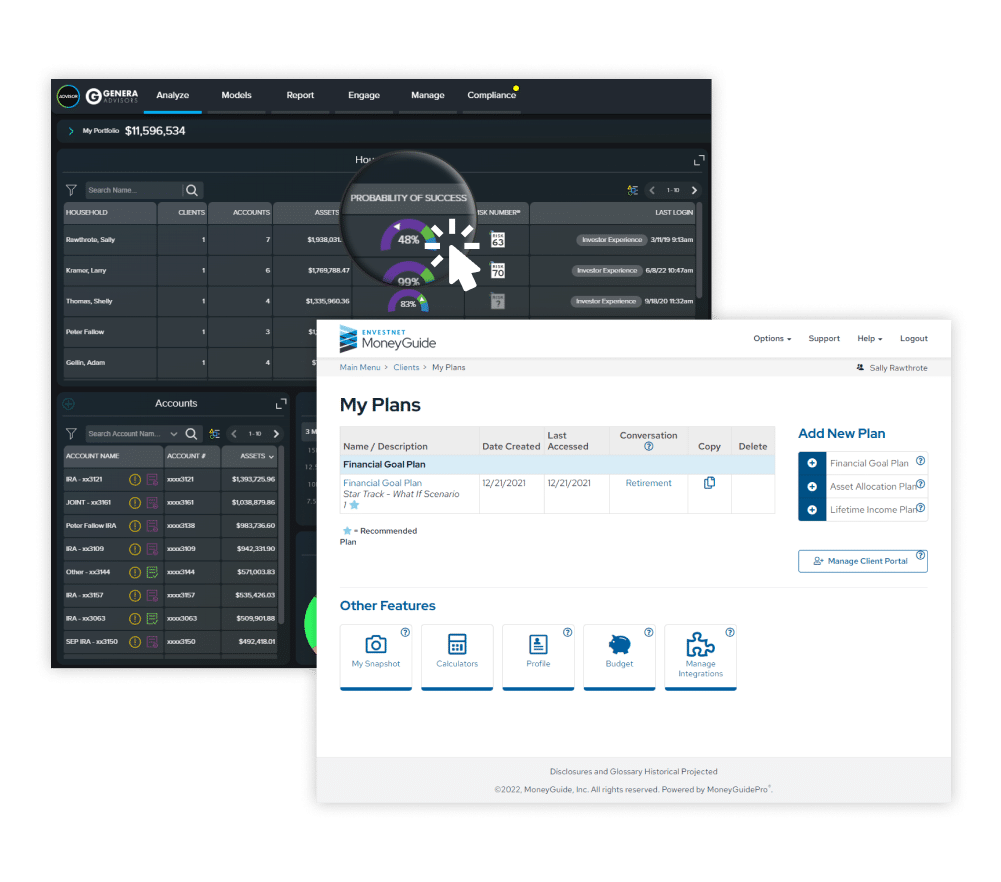Open risk number 70 icon for Kramer
Screen dimensions: 1001x882
pyautogui.click(x=498, y=271)
